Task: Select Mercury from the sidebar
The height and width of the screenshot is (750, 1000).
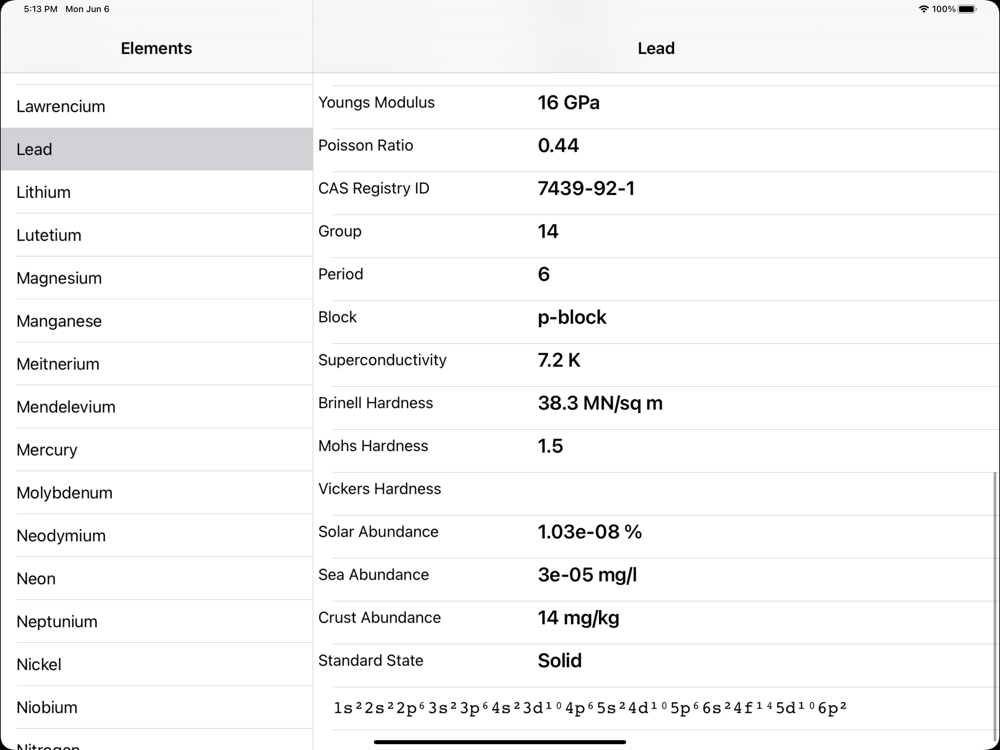Action: tap(47, 450)
